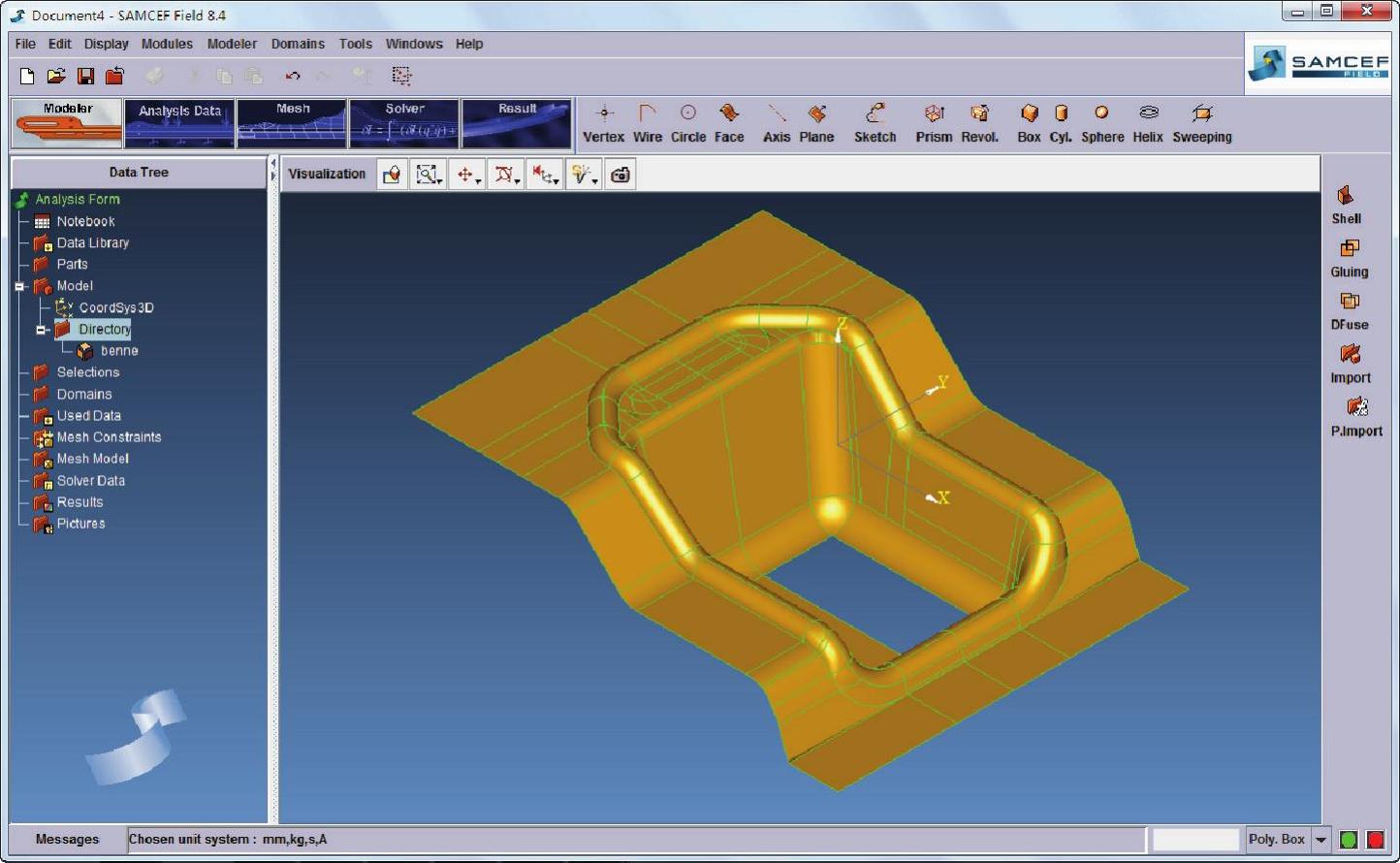Collapse the Model tree node
The image size is (1400, 863).
tap(19, 287)
